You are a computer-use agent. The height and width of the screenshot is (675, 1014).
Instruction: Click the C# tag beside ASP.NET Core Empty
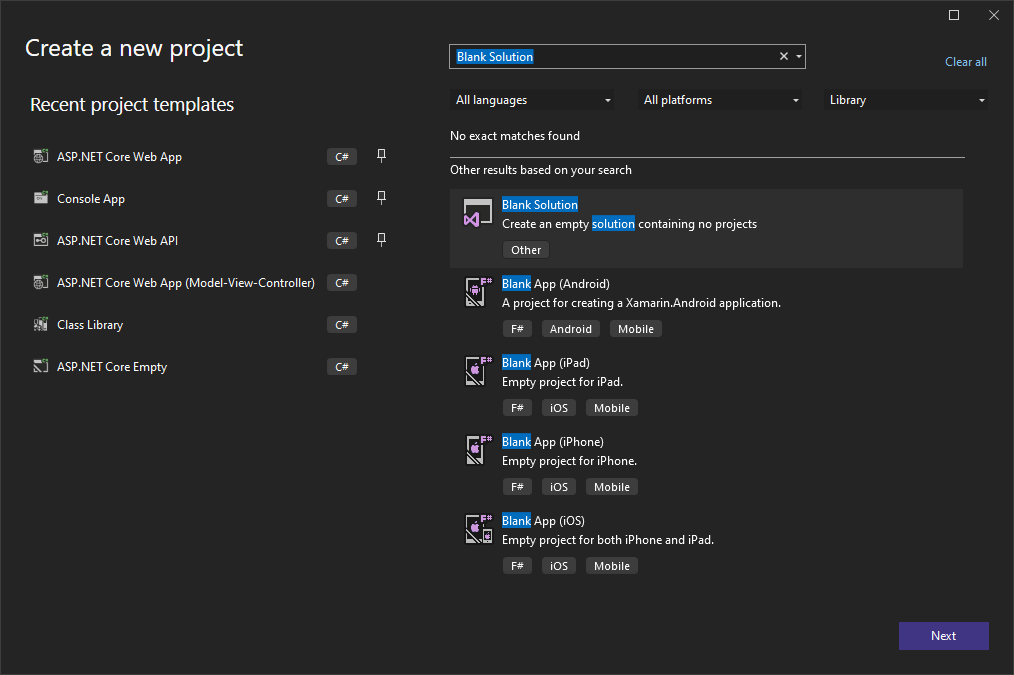pos(342,367)
